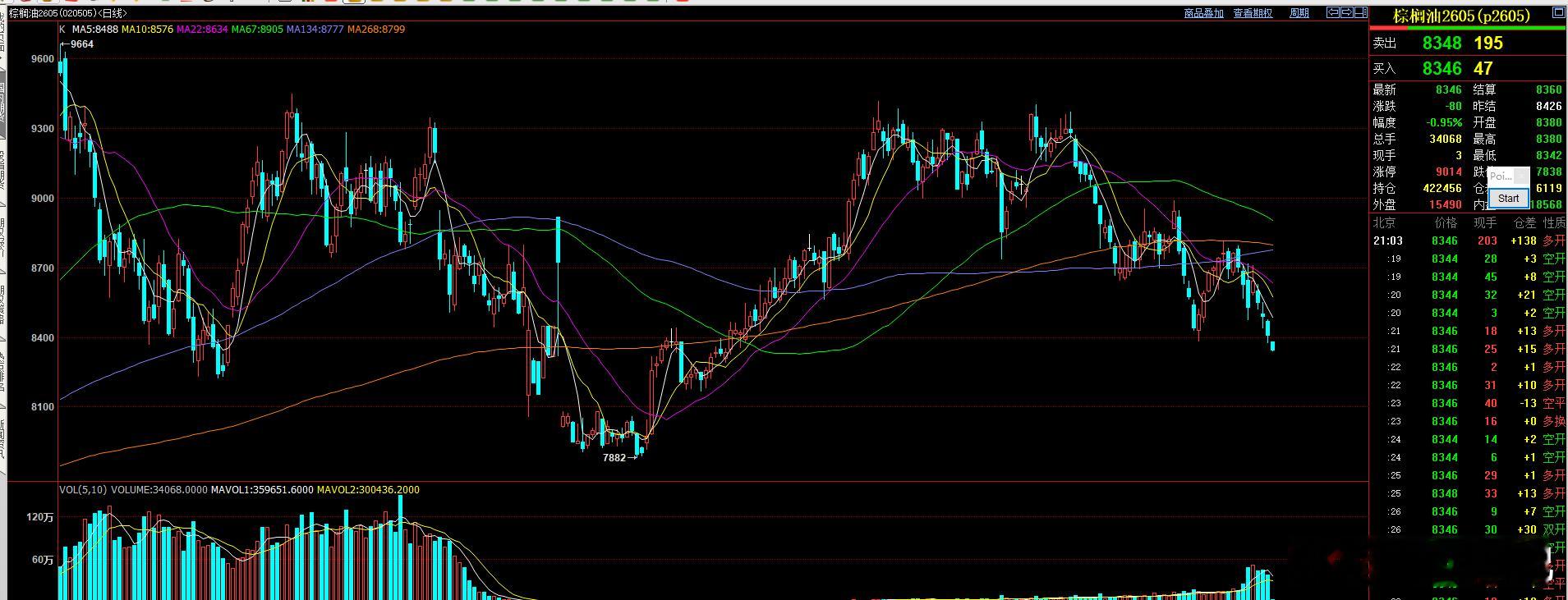Toggle the split side panel layout icon

coord(1360,12)
